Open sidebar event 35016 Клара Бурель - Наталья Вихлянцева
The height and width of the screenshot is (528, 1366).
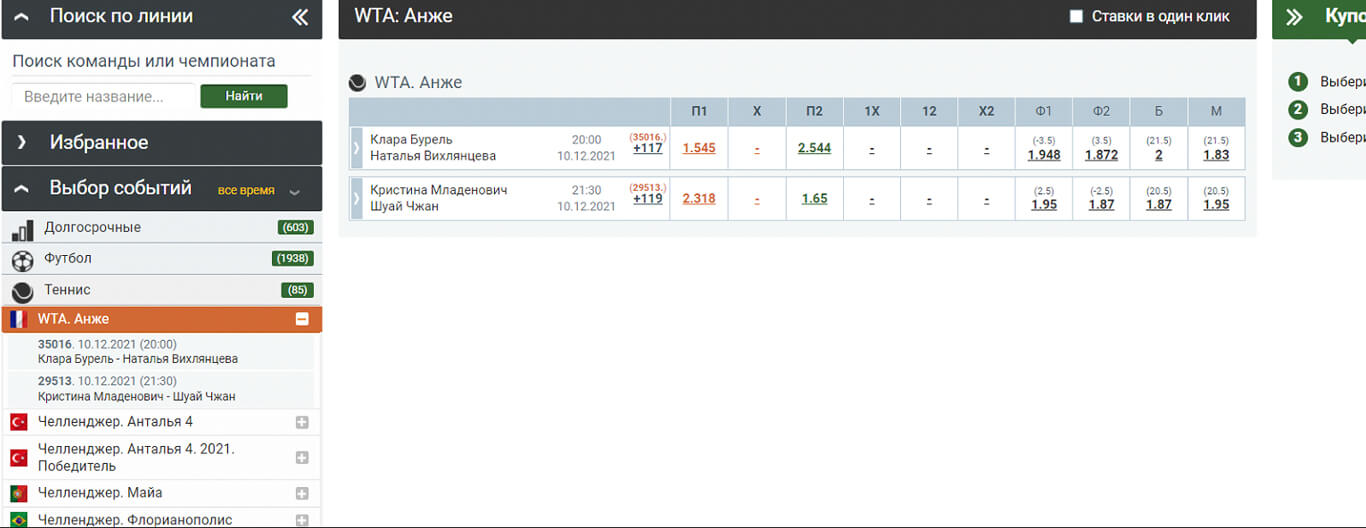162,351
